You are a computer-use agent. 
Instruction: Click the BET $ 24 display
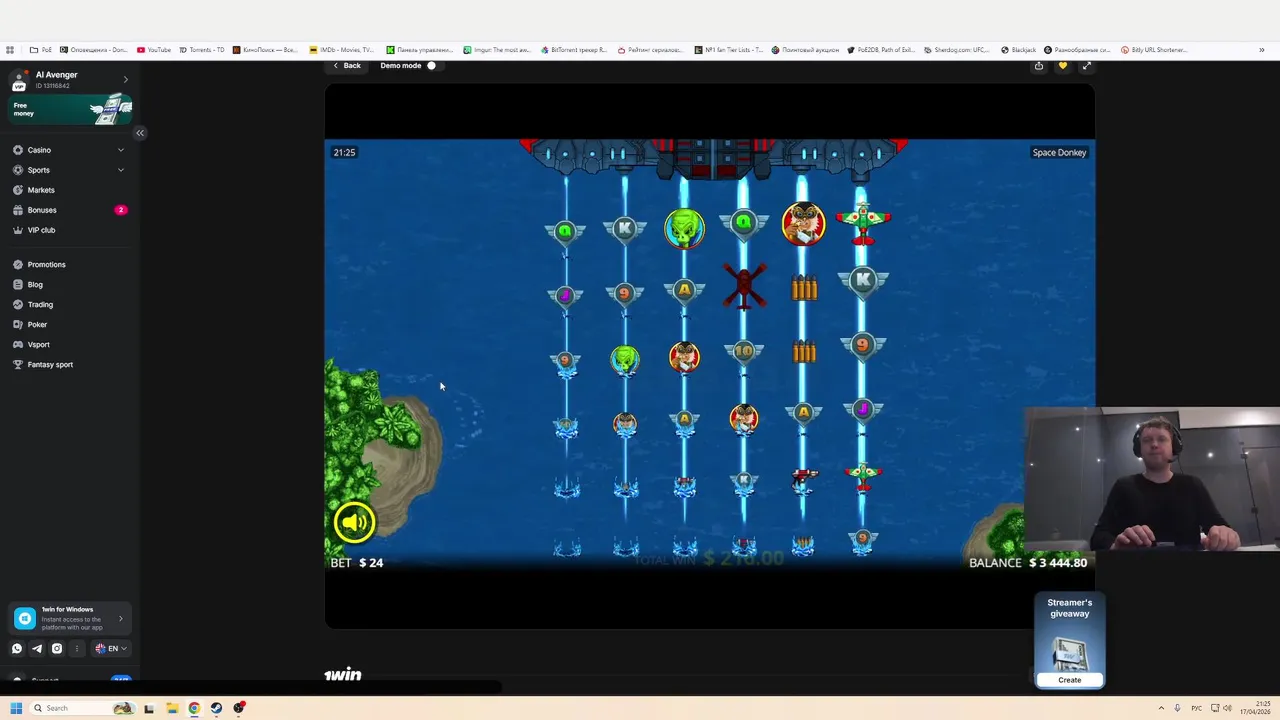tap(357, 563)
